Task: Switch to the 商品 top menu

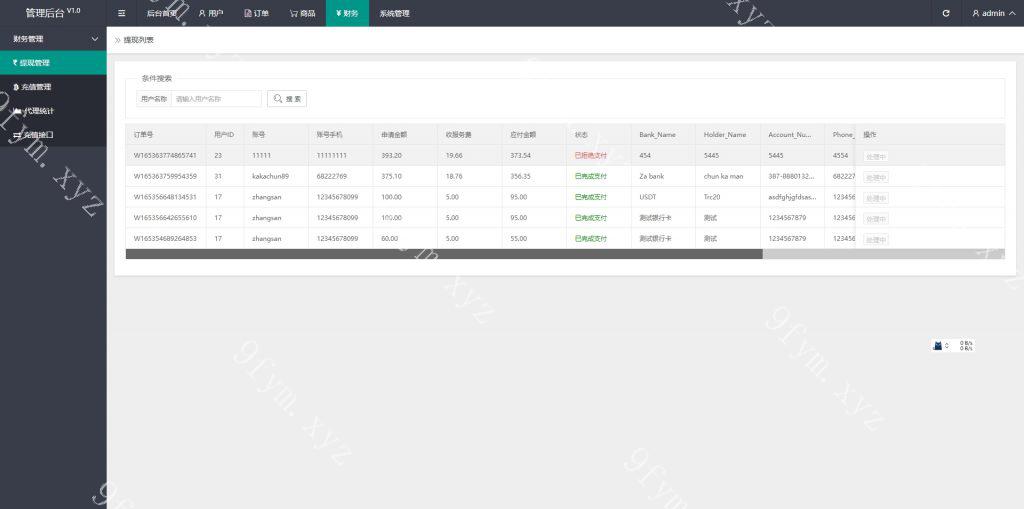Action: [x=302, y=13]
